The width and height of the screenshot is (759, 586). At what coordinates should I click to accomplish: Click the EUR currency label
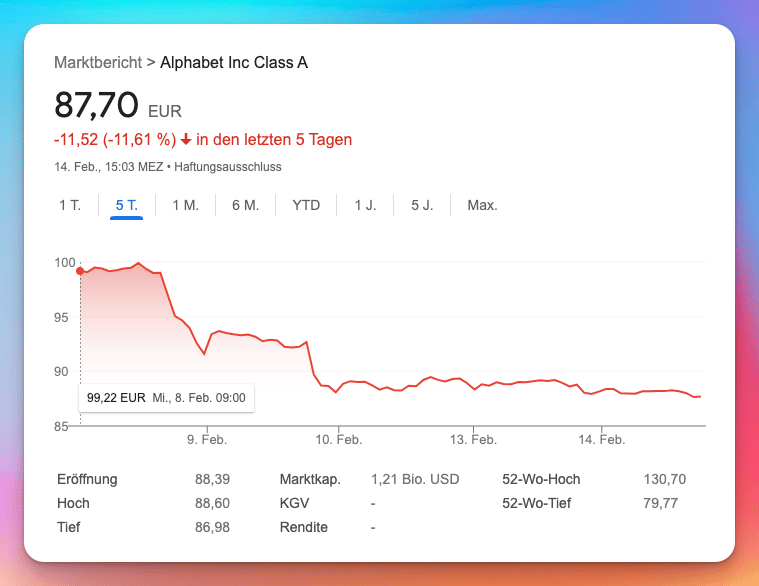point(165,111)
